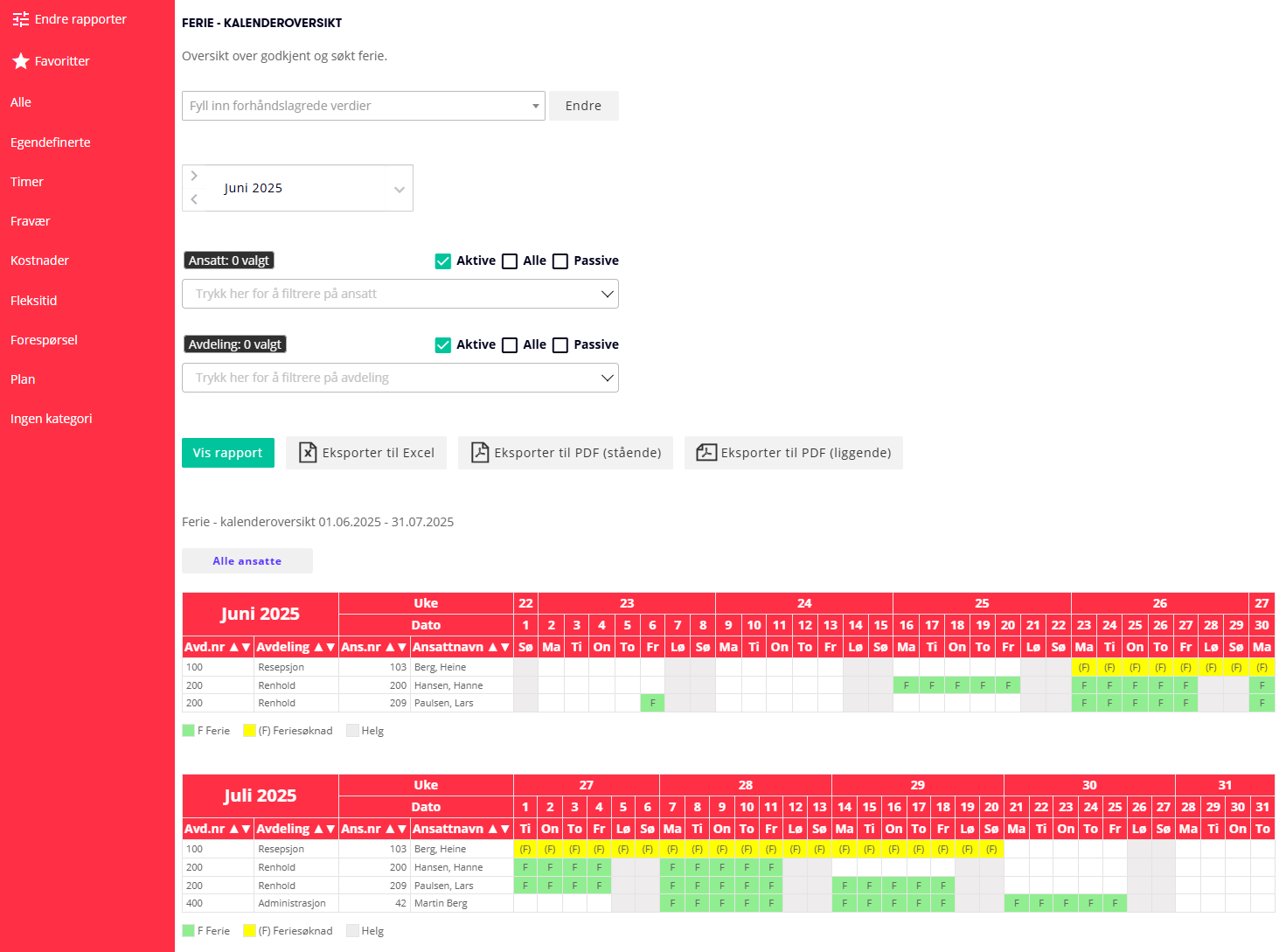This screenshot has height=952, width=1286.
Task: Open the filter på avdeling dropdown
Action: (400, 378)
